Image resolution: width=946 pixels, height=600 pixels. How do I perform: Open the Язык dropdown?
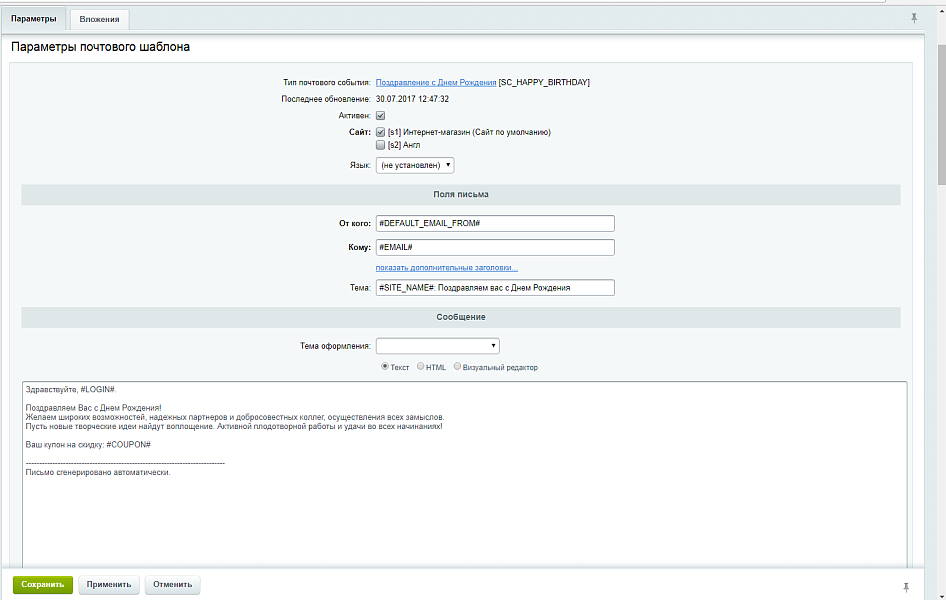pyautogui.click(x=415, y=165)
